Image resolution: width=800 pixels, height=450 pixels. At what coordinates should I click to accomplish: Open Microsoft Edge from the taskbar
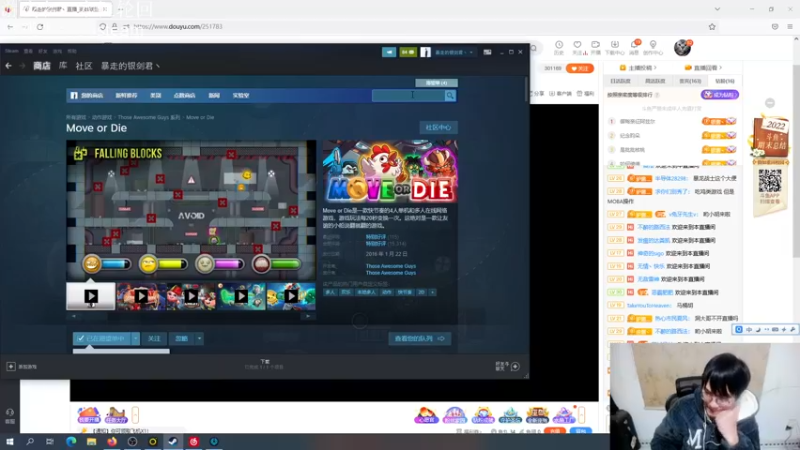pyautogui.click(x=71, y=441)
